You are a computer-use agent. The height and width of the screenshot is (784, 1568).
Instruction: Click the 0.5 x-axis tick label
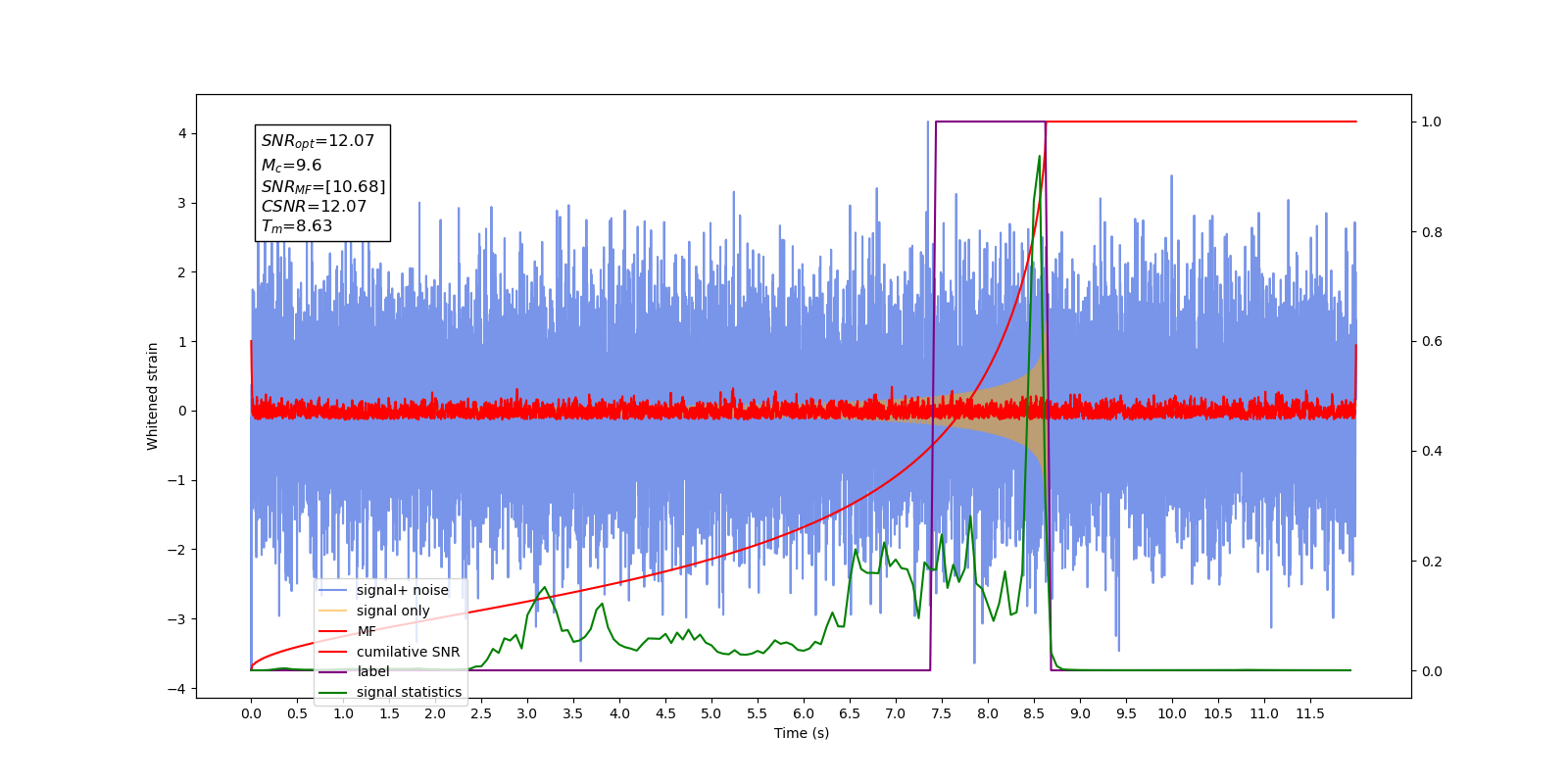tap(297, 713)
